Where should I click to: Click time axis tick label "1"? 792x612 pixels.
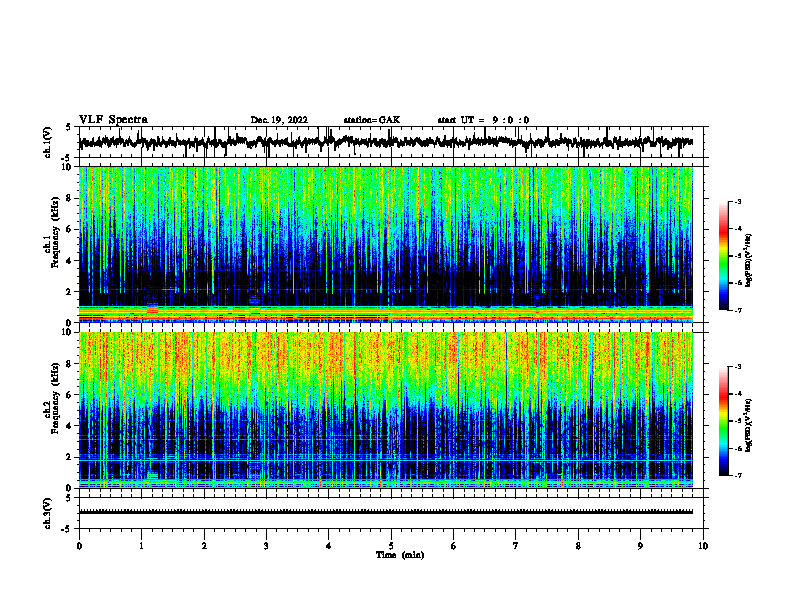[141, 546]
